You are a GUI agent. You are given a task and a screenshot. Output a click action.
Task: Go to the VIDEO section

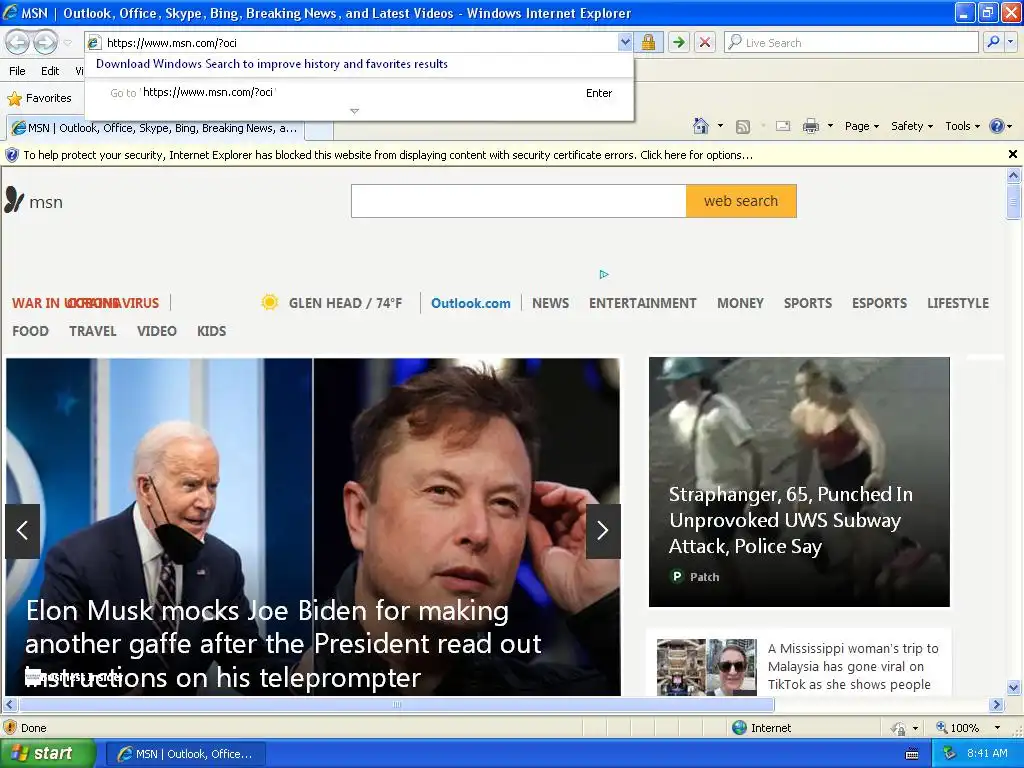157,331
